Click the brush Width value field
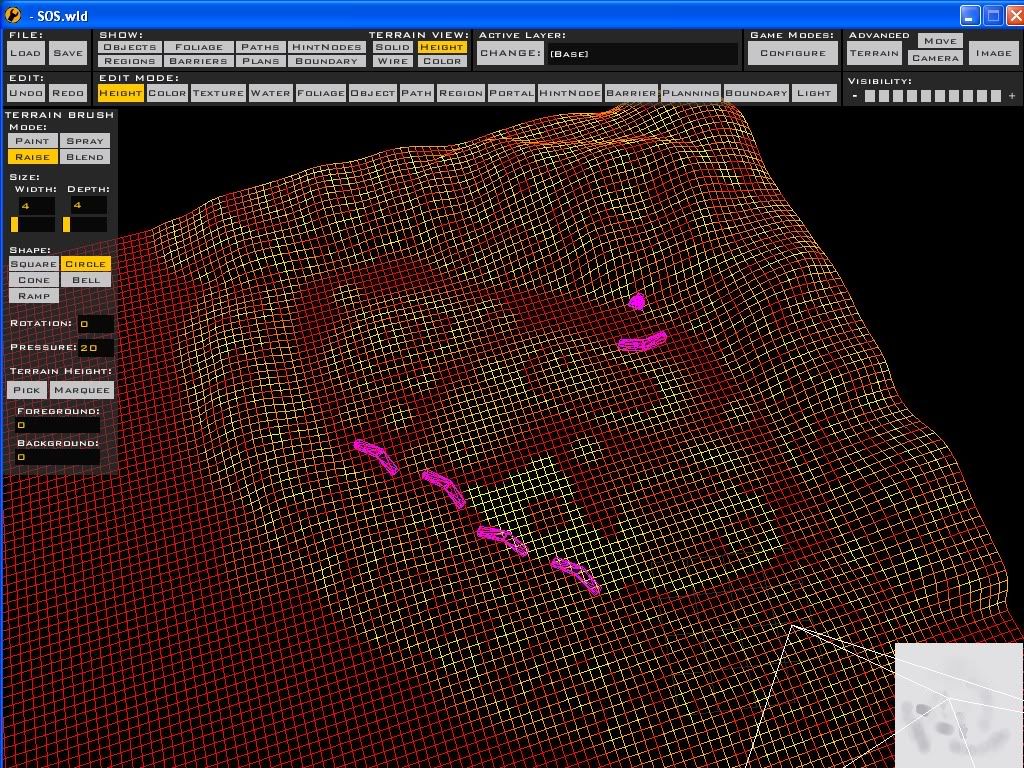The width and height of the screenshot is (1024, 768). [35, 206]
